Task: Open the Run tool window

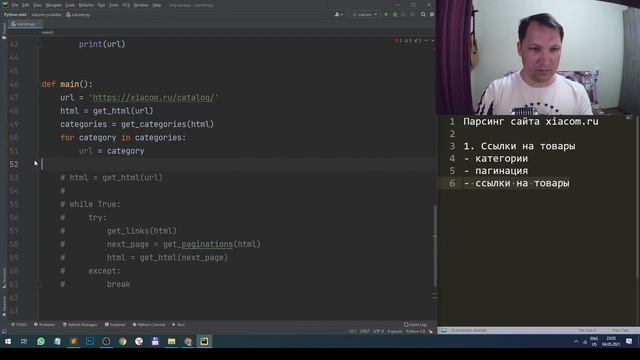Action: (x=179, y=324)
